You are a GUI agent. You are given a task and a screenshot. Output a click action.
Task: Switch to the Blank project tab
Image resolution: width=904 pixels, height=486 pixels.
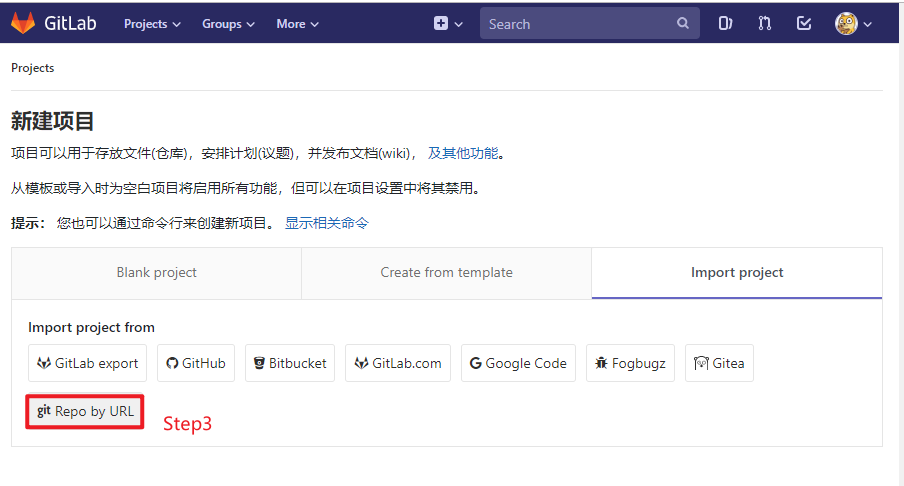pos(157,273)
